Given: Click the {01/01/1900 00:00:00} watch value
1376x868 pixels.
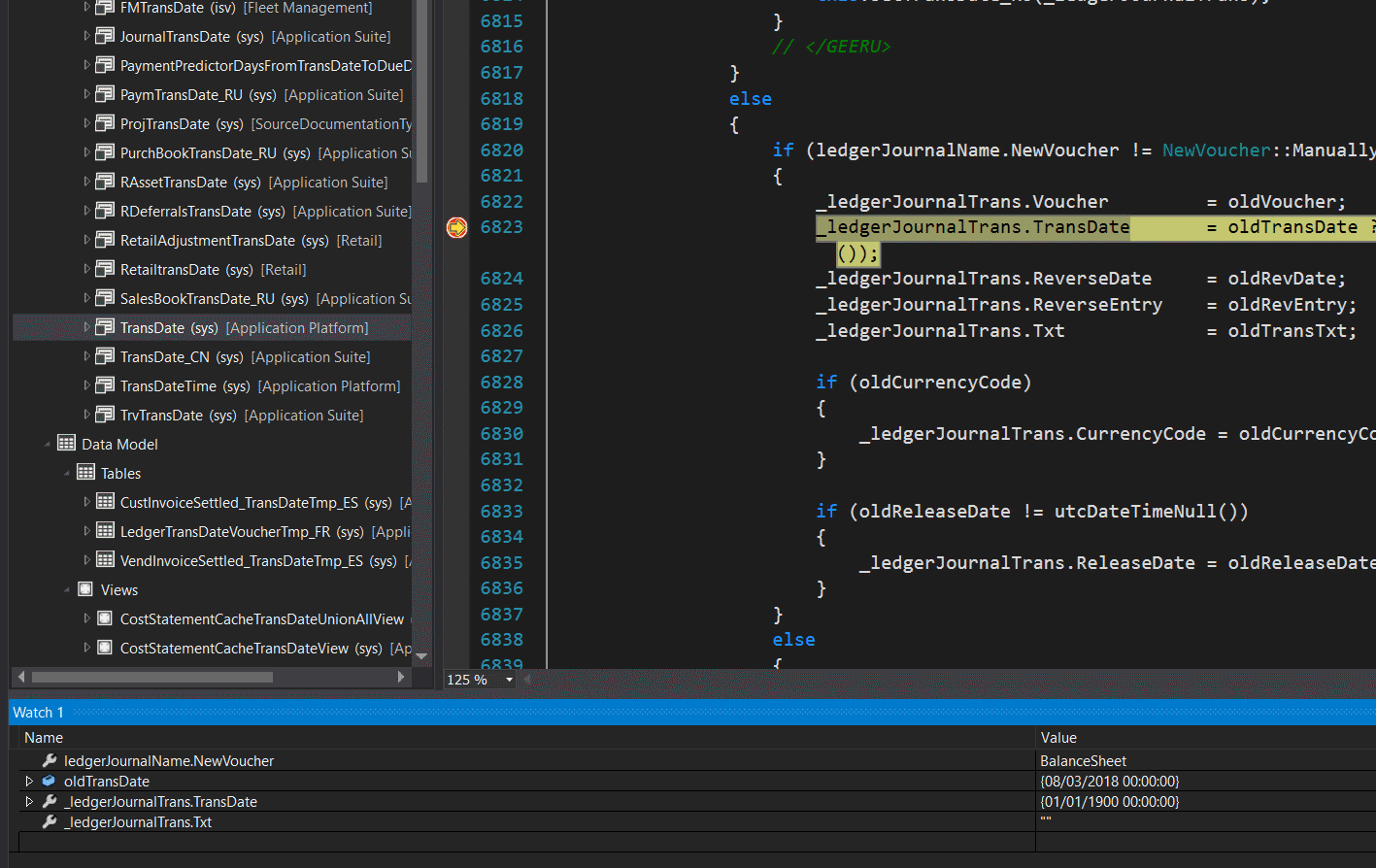Looking at the screenshot, I should [1110, 802].
